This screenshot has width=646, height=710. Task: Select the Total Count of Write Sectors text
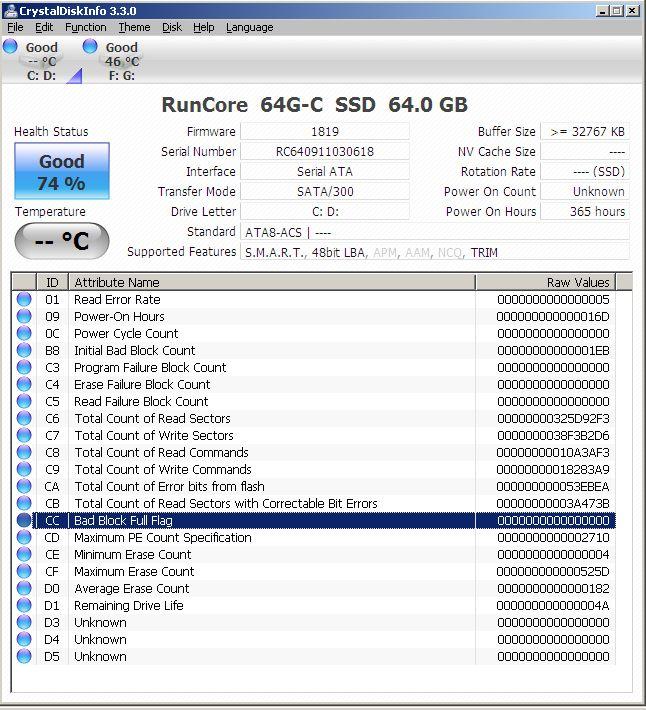154,436
